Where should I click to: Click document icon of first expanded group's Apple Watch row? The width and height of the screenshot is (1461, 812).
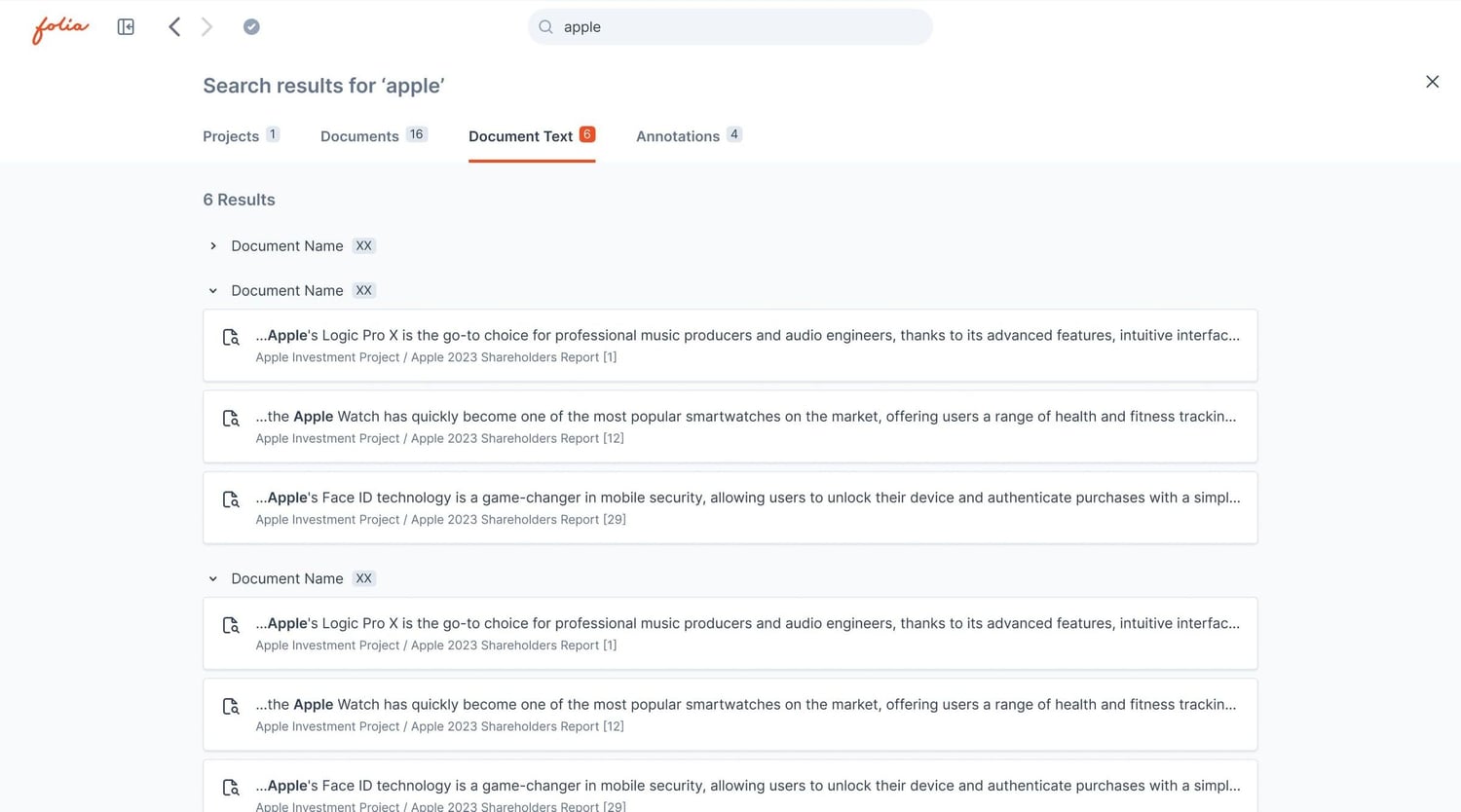pos(231,419)
